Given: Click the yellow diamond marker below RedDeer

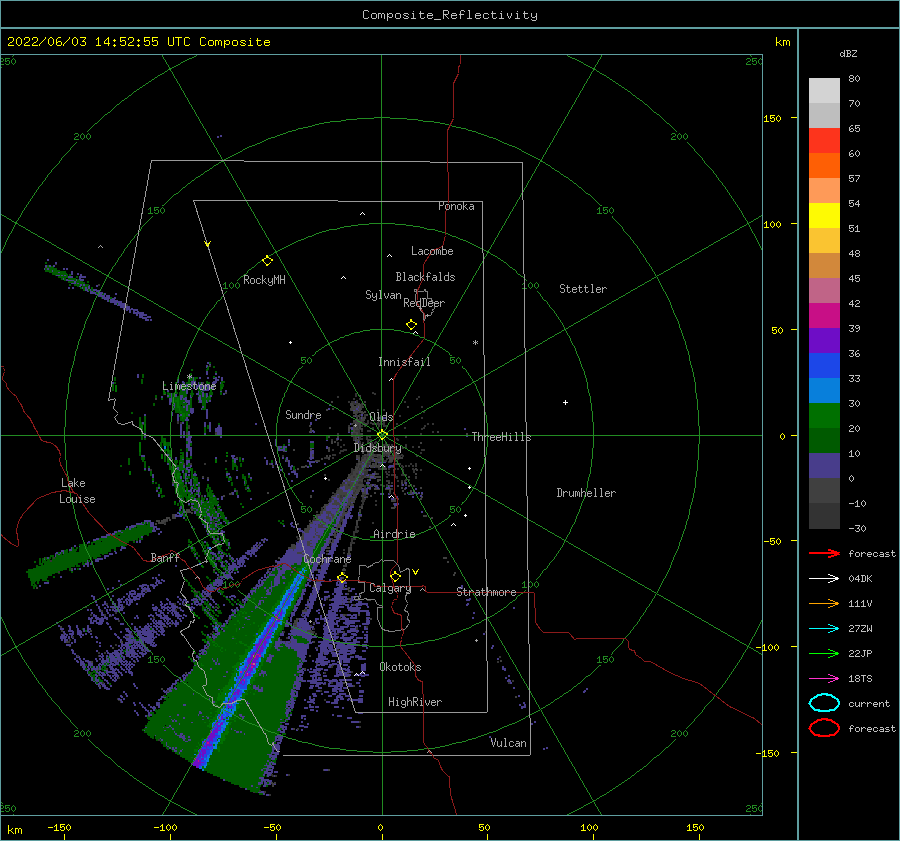Looking at the screenshot, I should click(411, 325).
